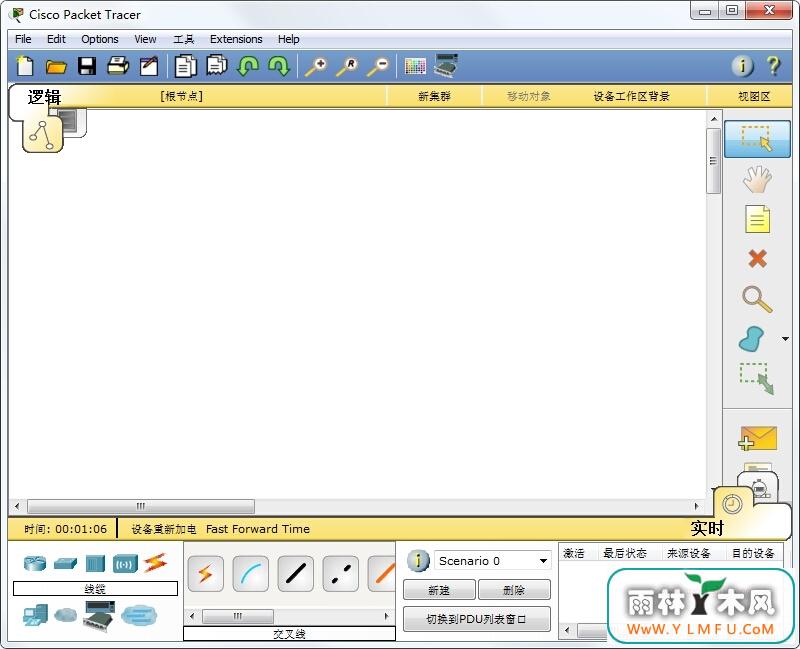Click the 视图区 button

click(754, 96)
